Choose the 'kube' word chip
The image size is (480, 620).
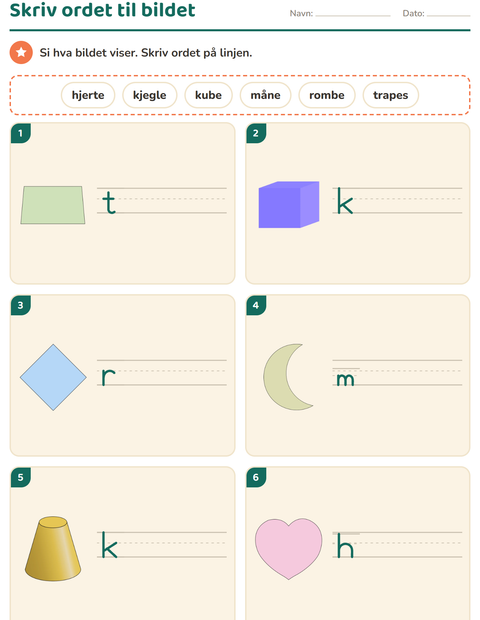[x=208, y=95]
